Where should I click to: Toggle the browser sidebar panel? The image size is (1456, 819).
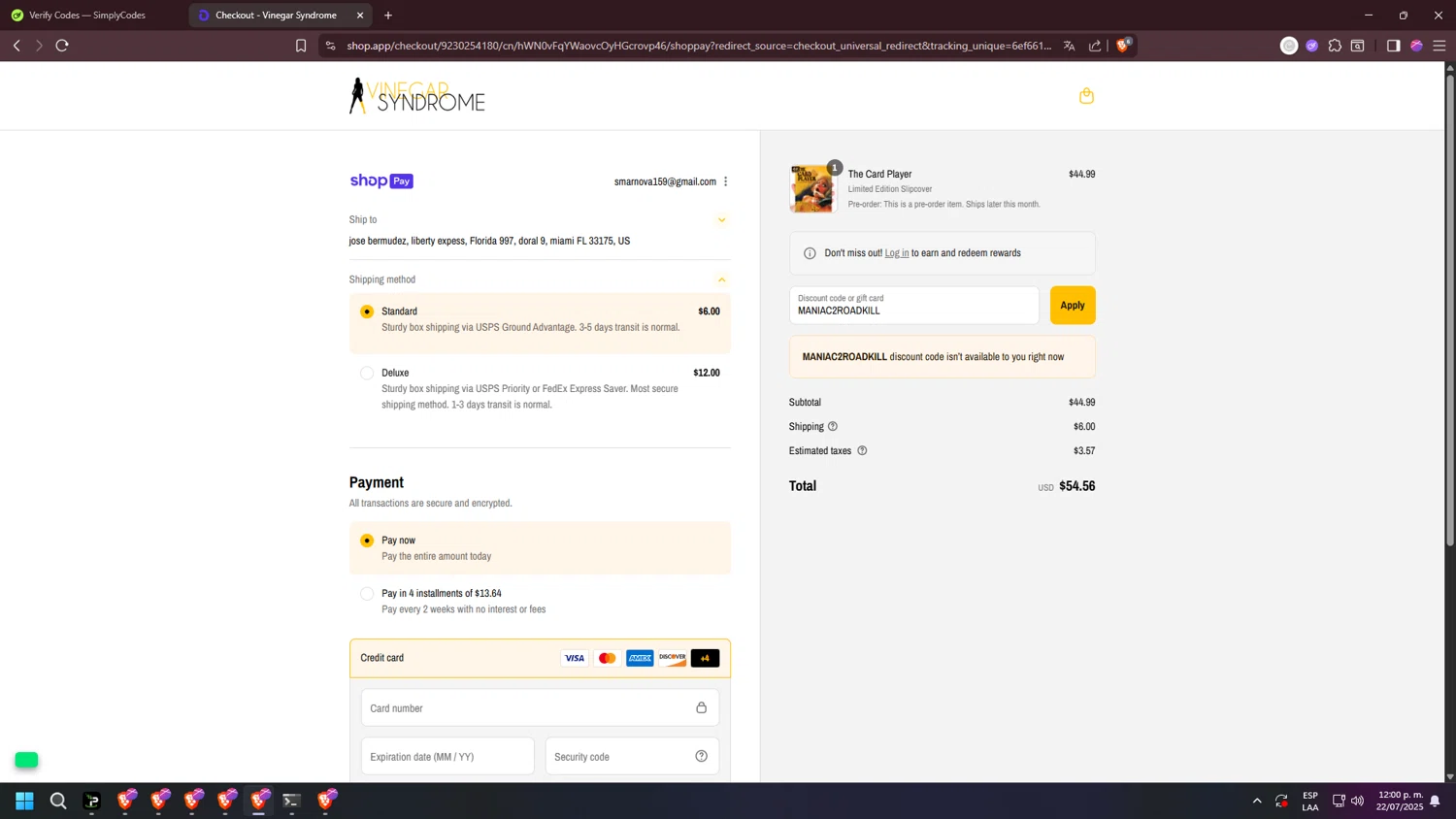[x=1393, y=46]
